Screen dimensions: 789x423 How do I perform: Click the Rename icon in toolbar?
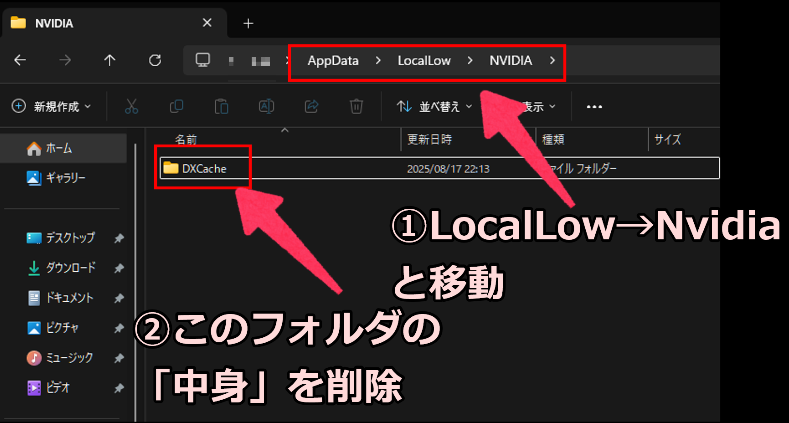(266, 106)
